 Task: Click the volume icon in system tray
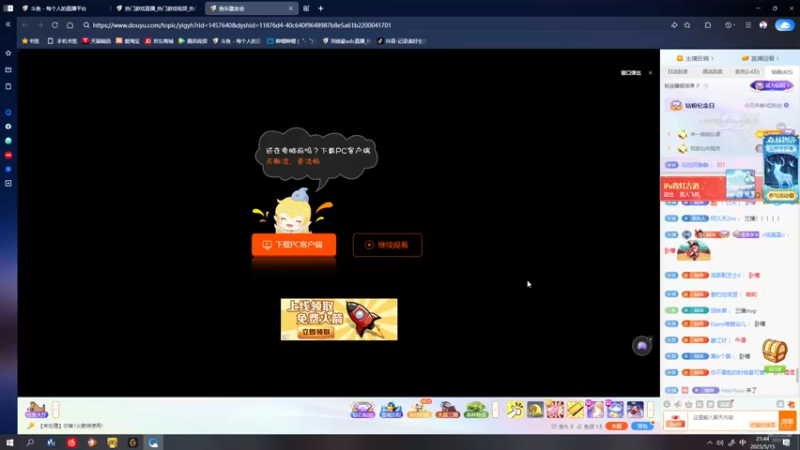tap(720, 443)
